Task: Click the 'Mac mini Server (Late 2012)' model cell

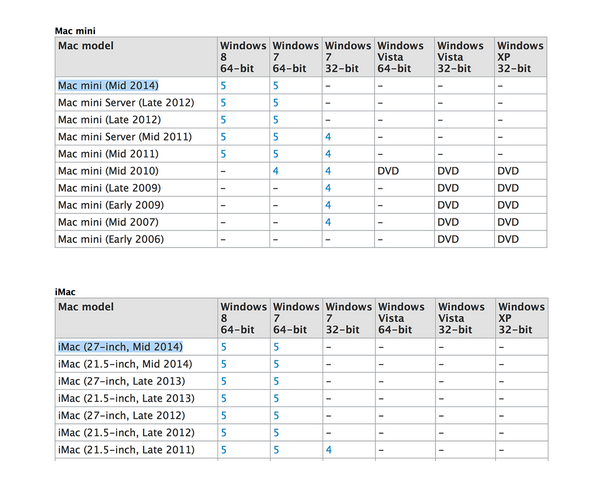Action: (x=136, y=103)
